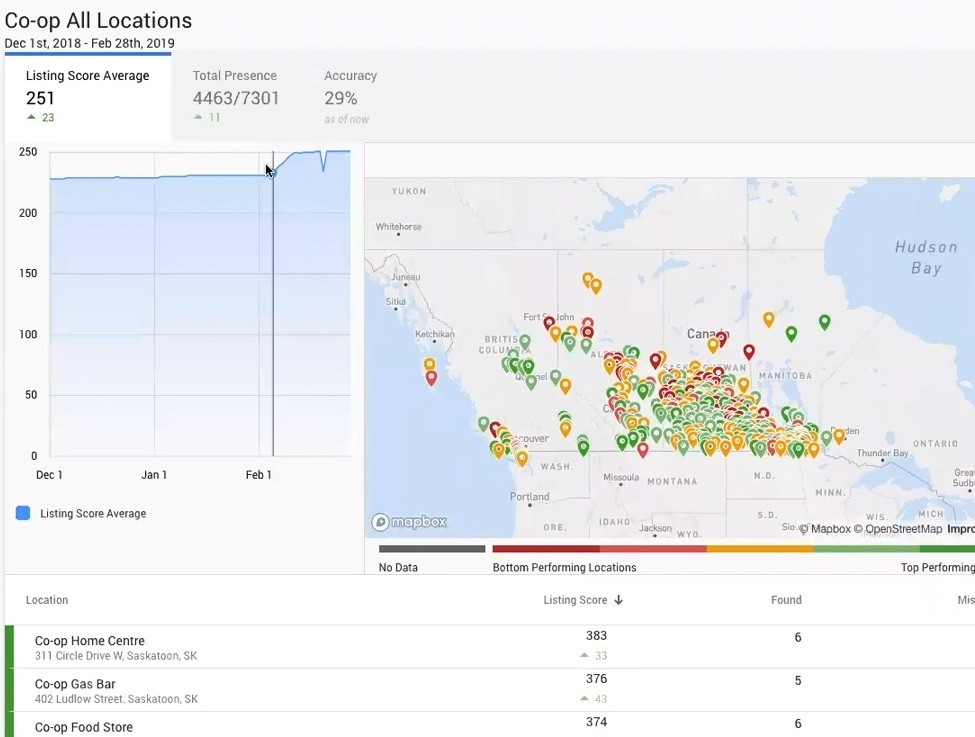
Task: Sort by Listing Score column arrow
Action: (619, 600)
